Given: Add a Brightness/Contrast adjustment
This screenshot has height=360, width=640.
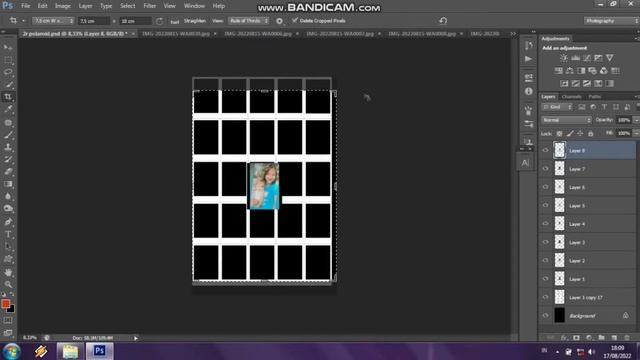Looking at the screenshot, I should pyautogui.click(x=564, y=58).
